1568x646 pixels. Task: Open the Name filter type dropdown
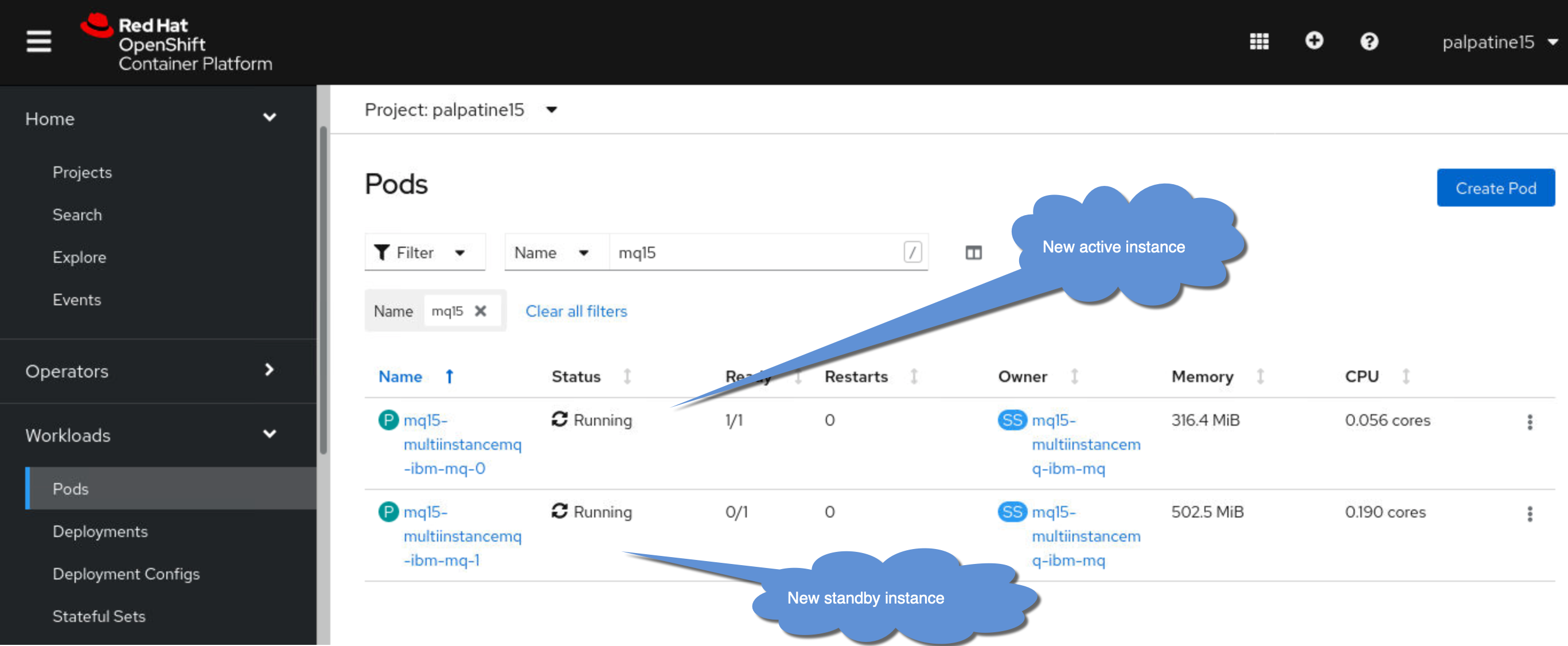[556, 252]
